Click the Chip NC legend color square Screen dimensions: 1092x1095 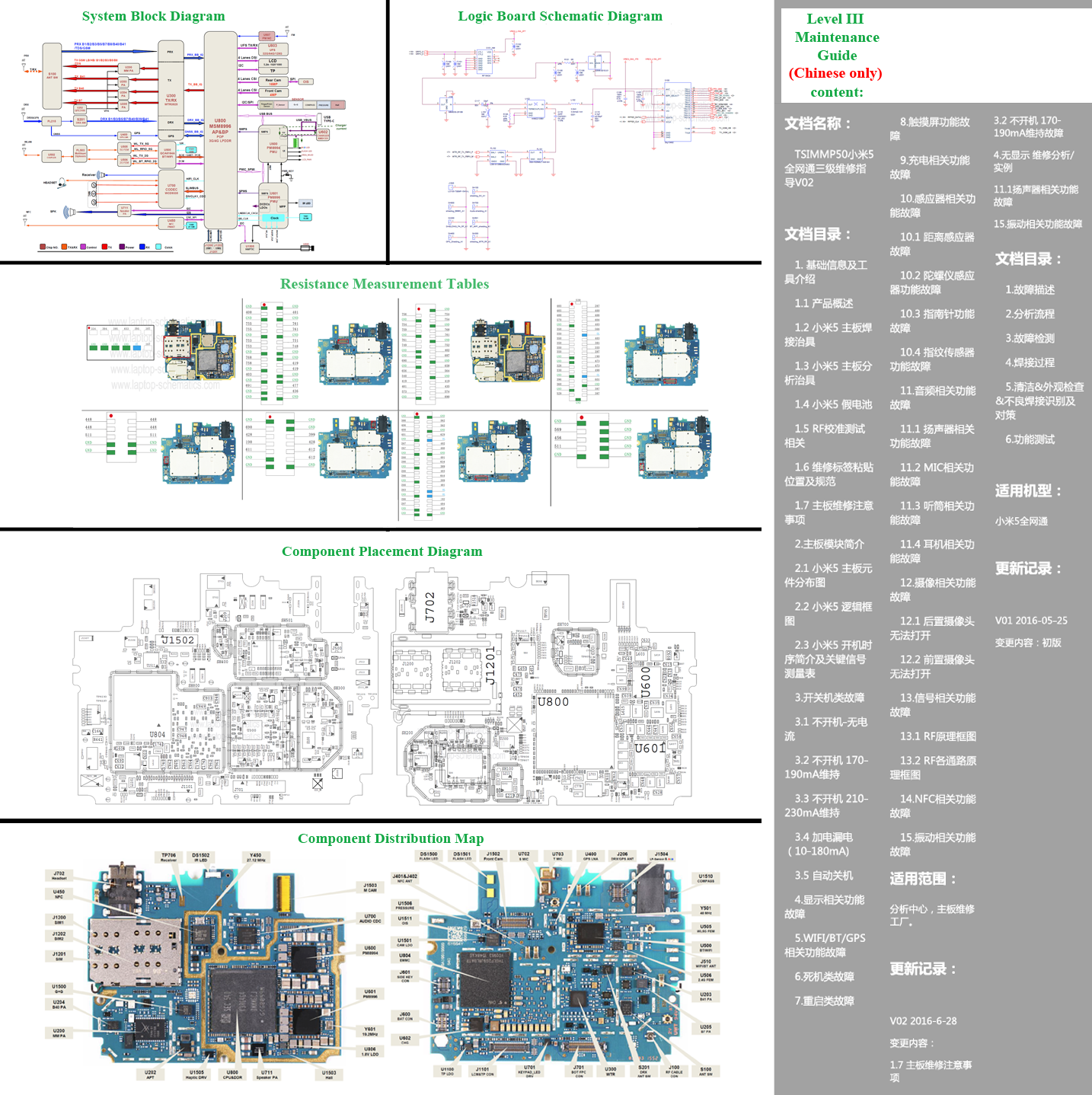click(42, 247)
